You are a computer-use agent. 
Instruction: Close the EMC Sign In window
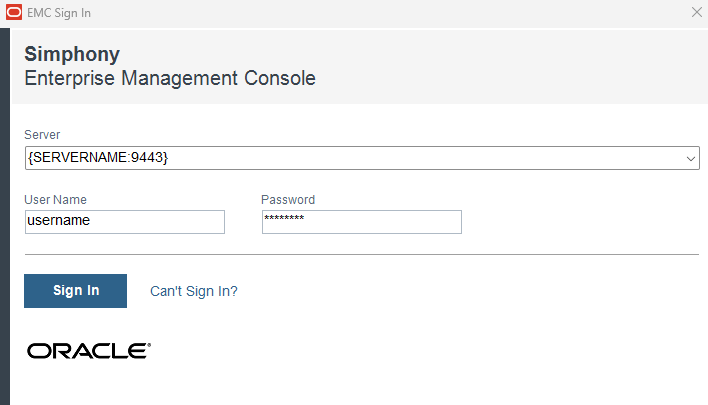tap(696, 12)
